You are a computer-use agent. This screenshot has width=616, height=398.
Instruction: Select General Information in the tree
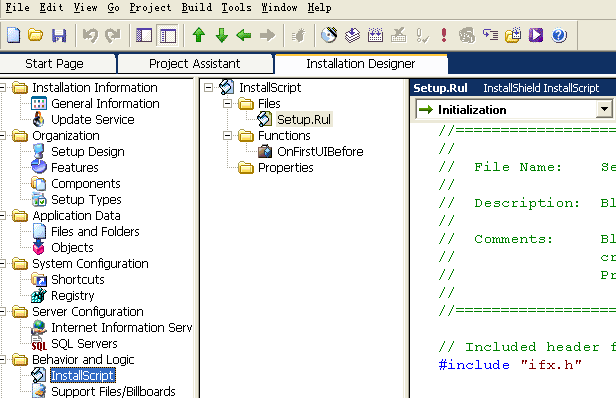(x=105, y=104)
